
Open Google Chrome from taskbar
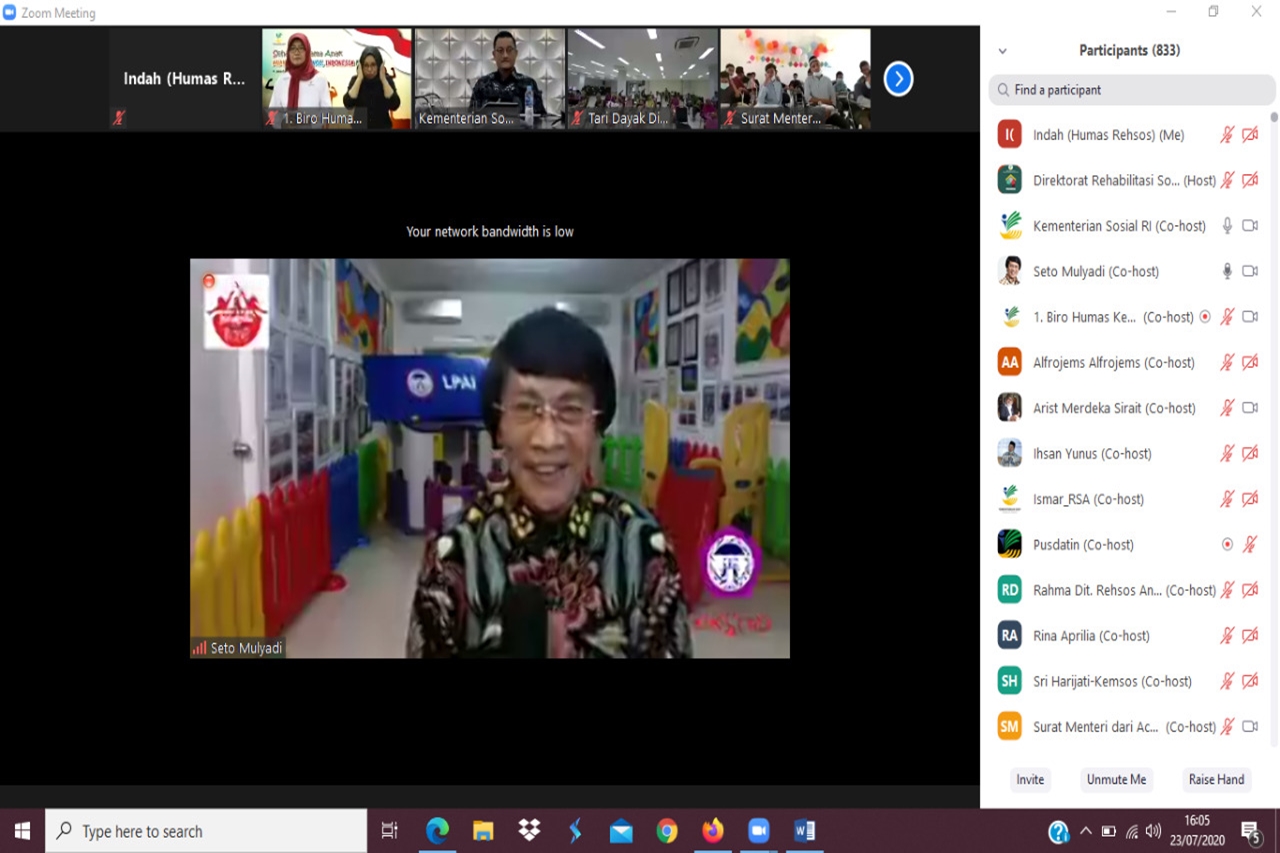[667, 831]
